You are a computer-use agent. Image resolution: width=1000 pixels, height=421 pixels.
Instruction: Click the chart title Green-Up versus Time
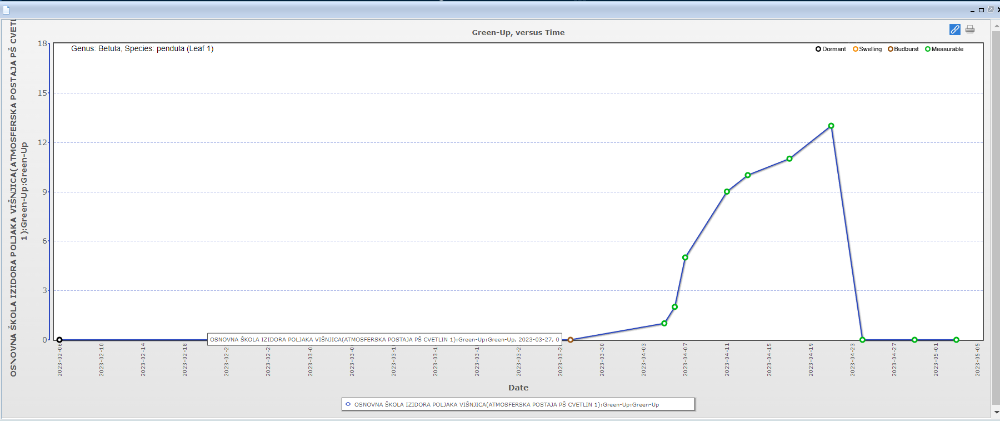coord(518,33)
